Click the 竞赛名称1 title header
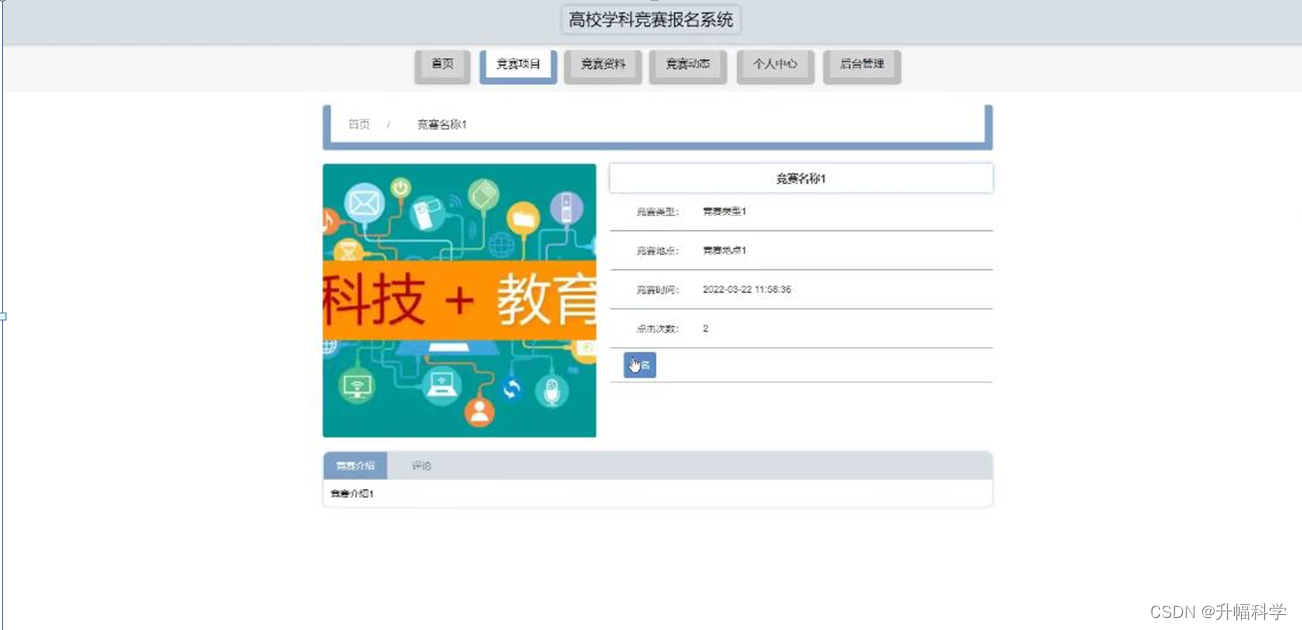Viewport: 1302px width, 630px height. point(800,177)
